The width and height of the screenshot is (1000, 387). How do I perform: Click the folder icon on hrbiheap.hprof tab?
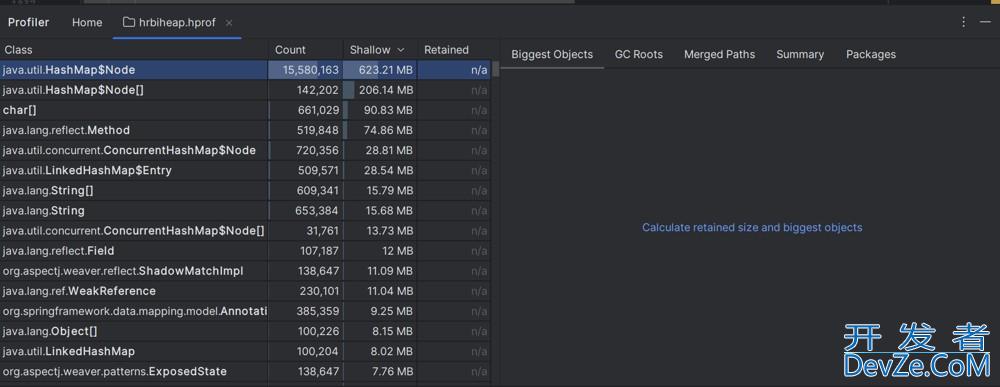click(x=129, y=22)
